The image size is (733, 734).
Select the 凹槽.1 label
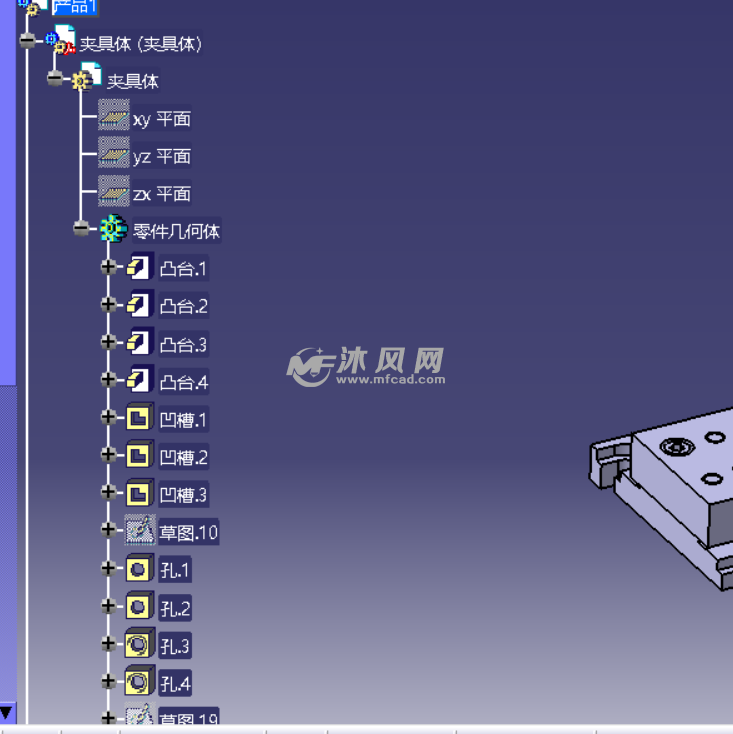(x=183, y=420)
